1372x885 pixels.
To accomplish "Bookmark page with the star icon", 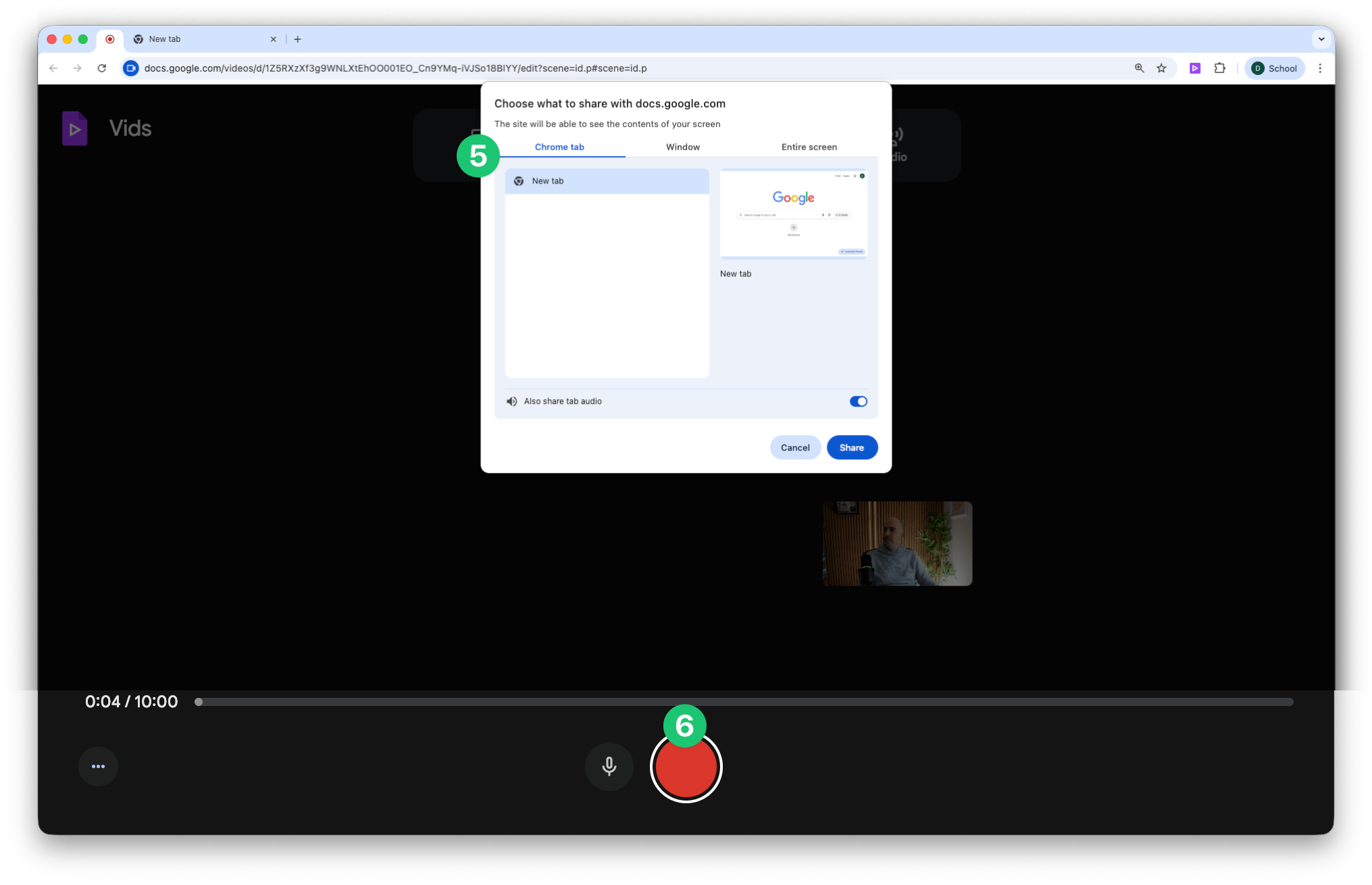I will [1161, 68].
